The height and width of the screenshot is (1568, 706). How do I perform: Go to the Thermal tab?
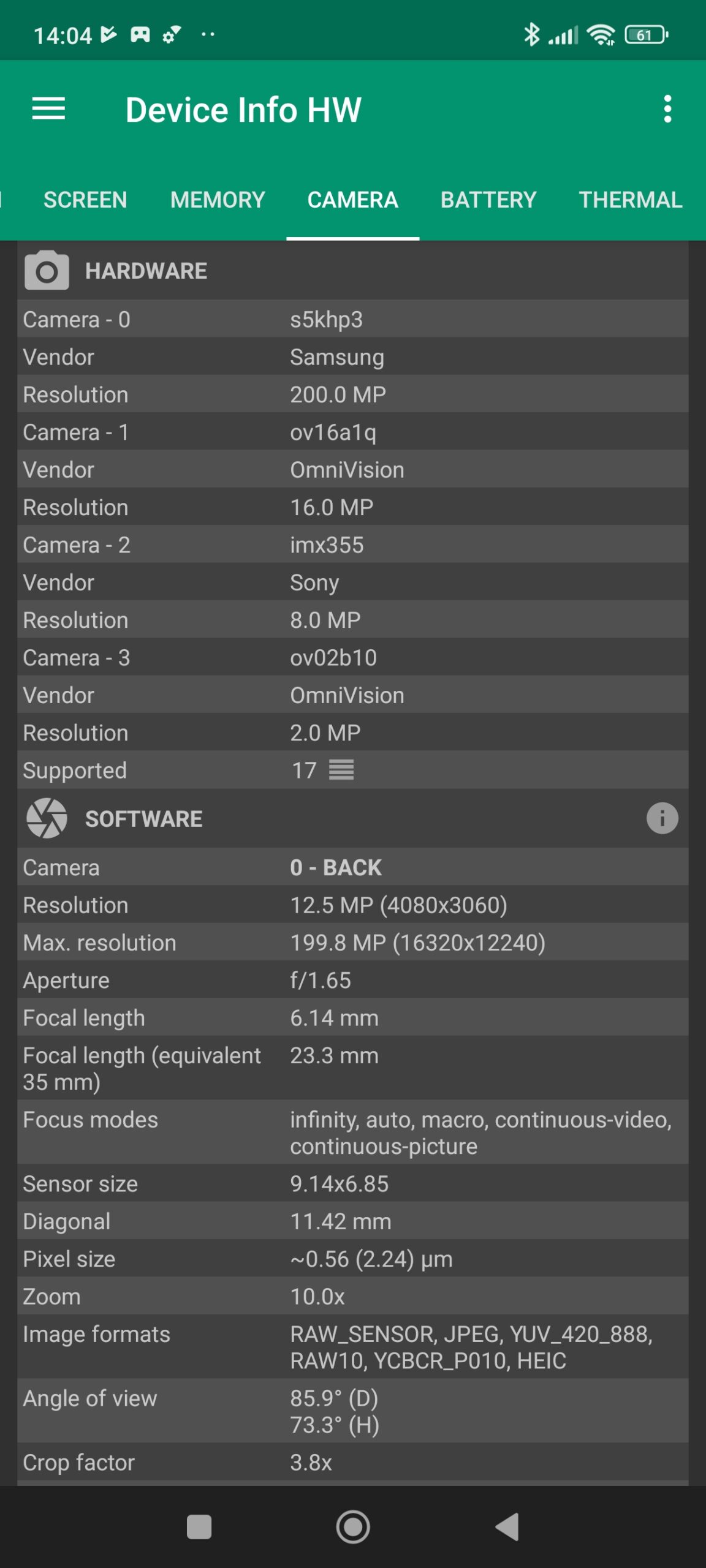[630, 200]
